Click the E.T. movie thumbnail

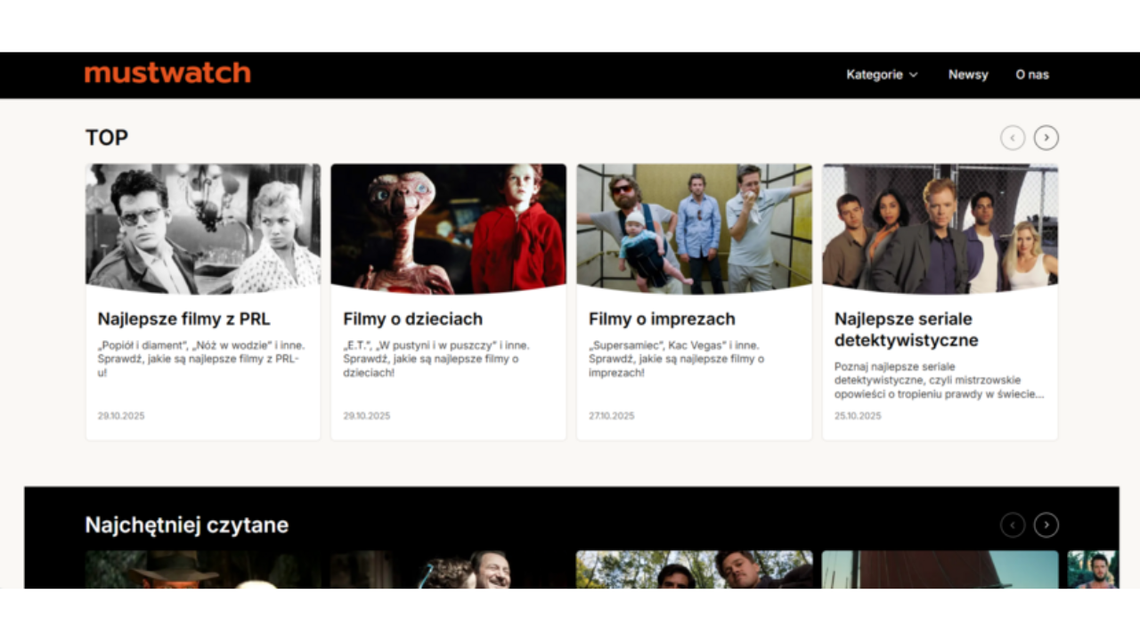coord(448,228)
